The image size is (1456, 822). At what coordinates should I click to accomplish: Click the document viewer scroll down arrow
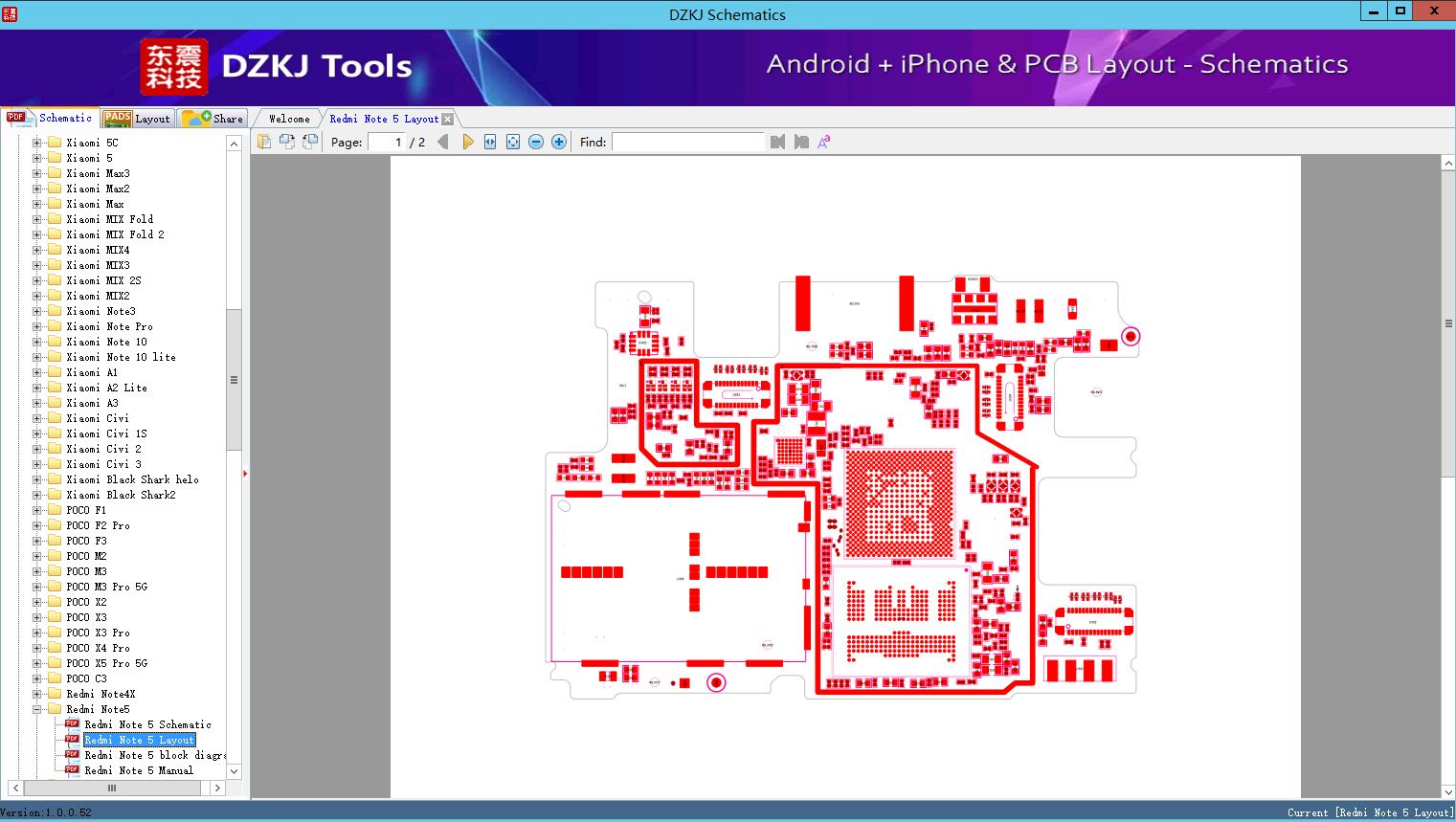[x=1448, y=791]
